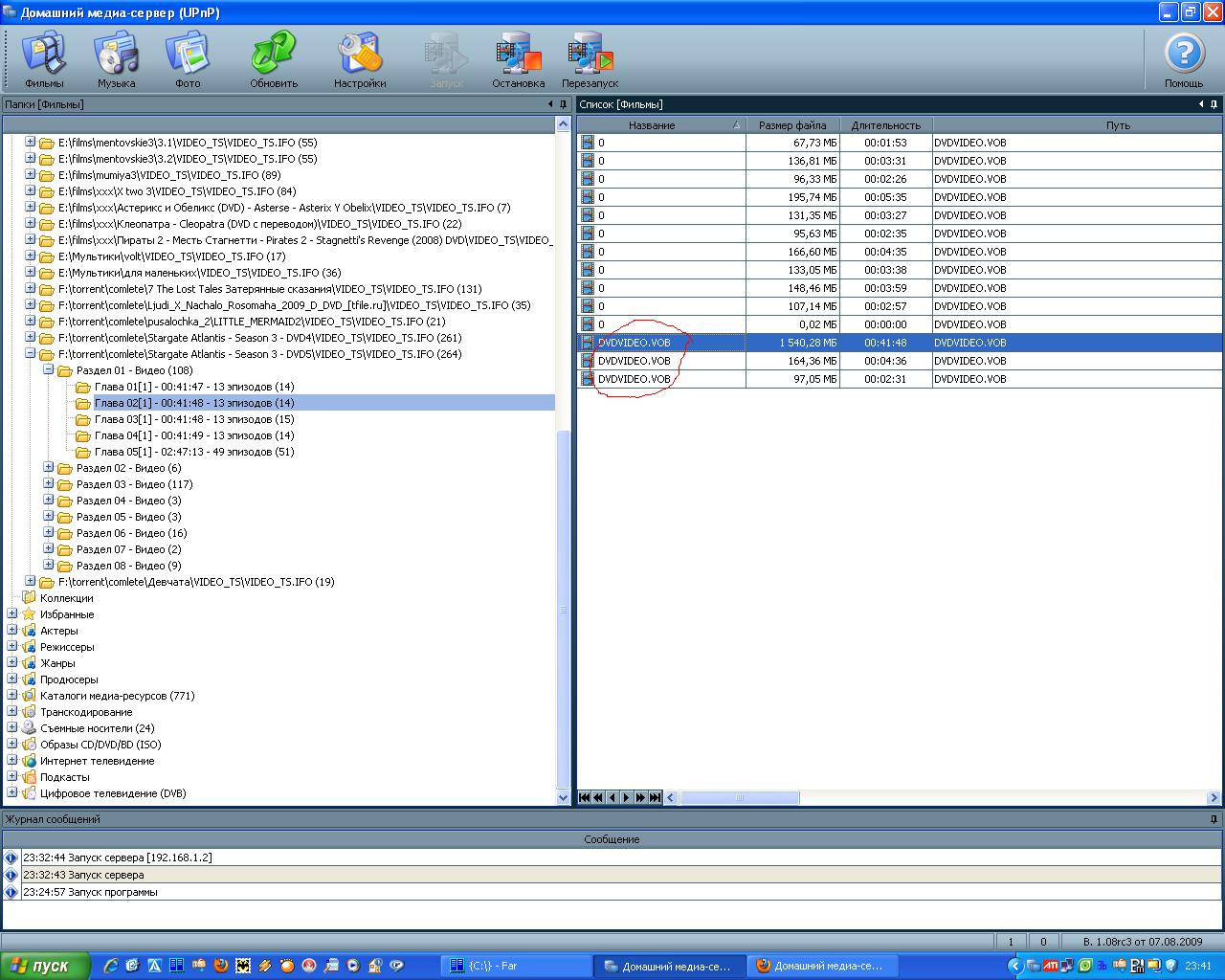Open the Фильмы (Movies) toolbar icon
Image resolution: width=1225 pixels, height=980 pixels.
[44, 59]
